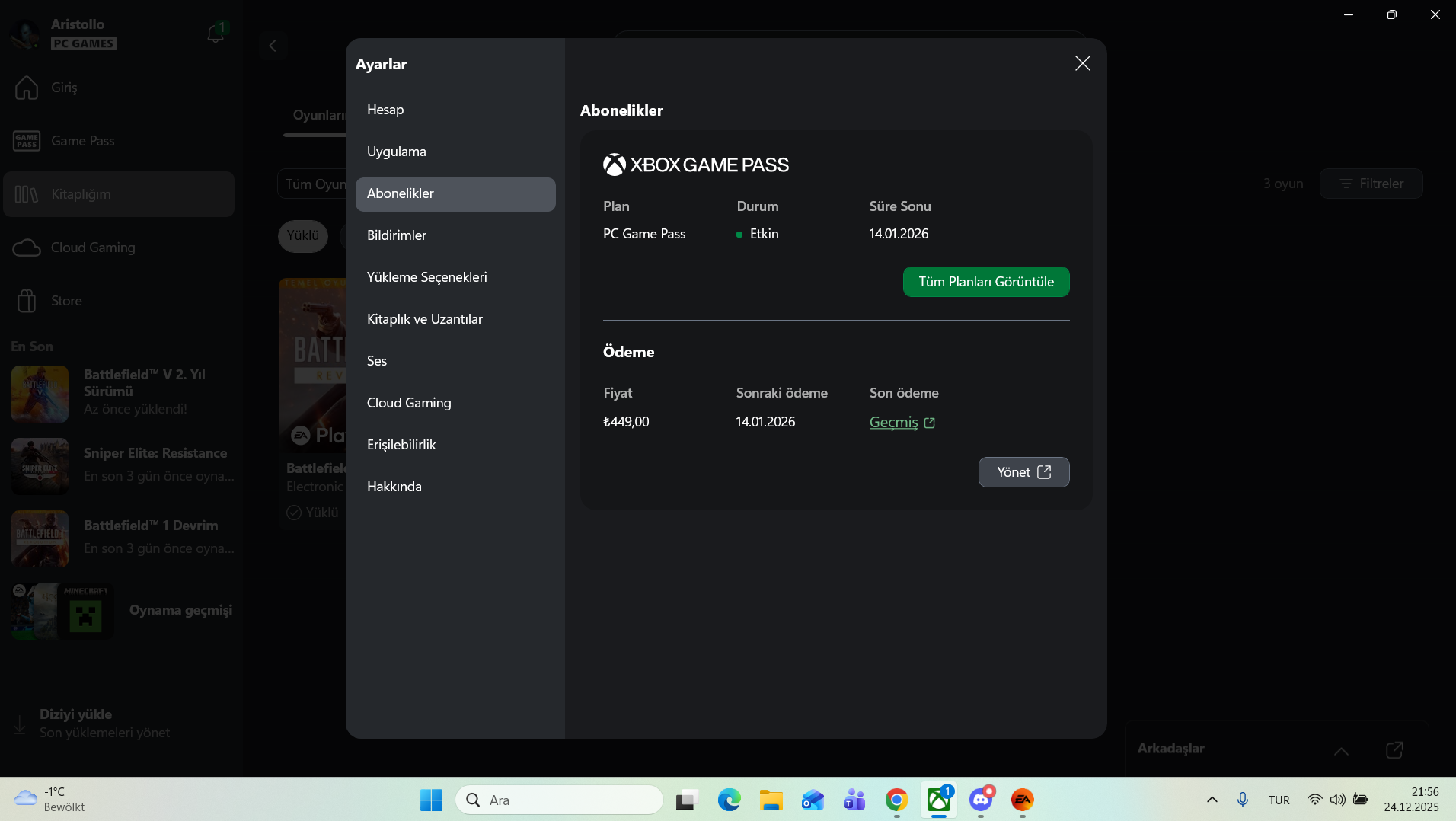Open the volume tray icon
The image size is (1456, 821).
coord(1337,800)
